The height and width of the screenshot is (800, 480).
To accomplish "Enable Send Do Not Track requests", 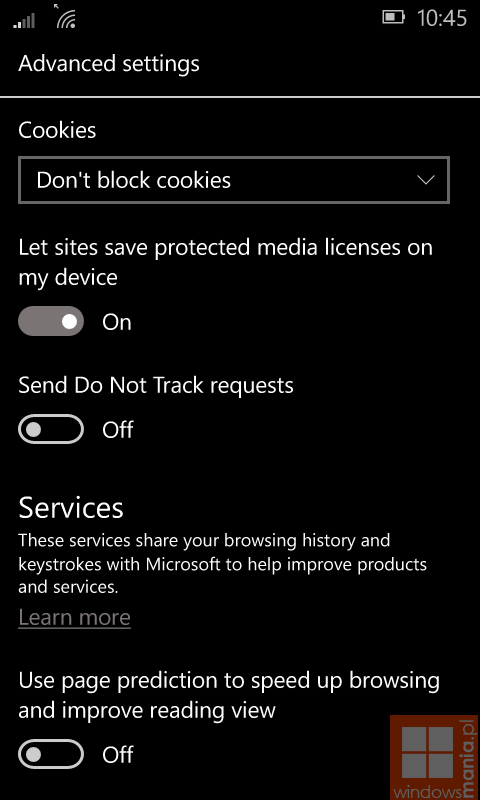I will click(x=51, y=429).
